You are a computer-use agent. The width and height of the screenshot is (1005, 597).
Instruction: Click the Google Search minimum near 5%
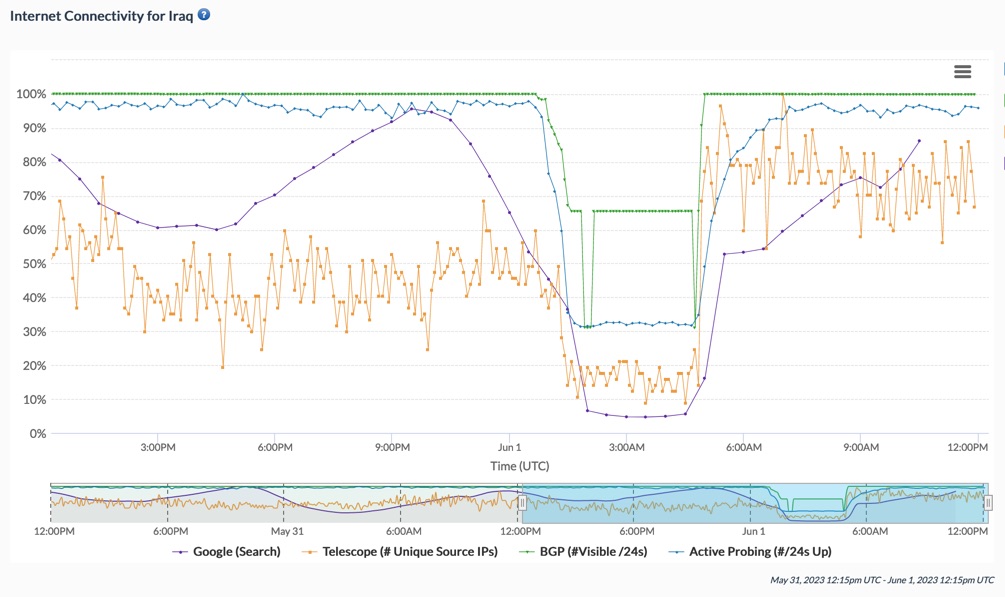[x=645, y=417]
